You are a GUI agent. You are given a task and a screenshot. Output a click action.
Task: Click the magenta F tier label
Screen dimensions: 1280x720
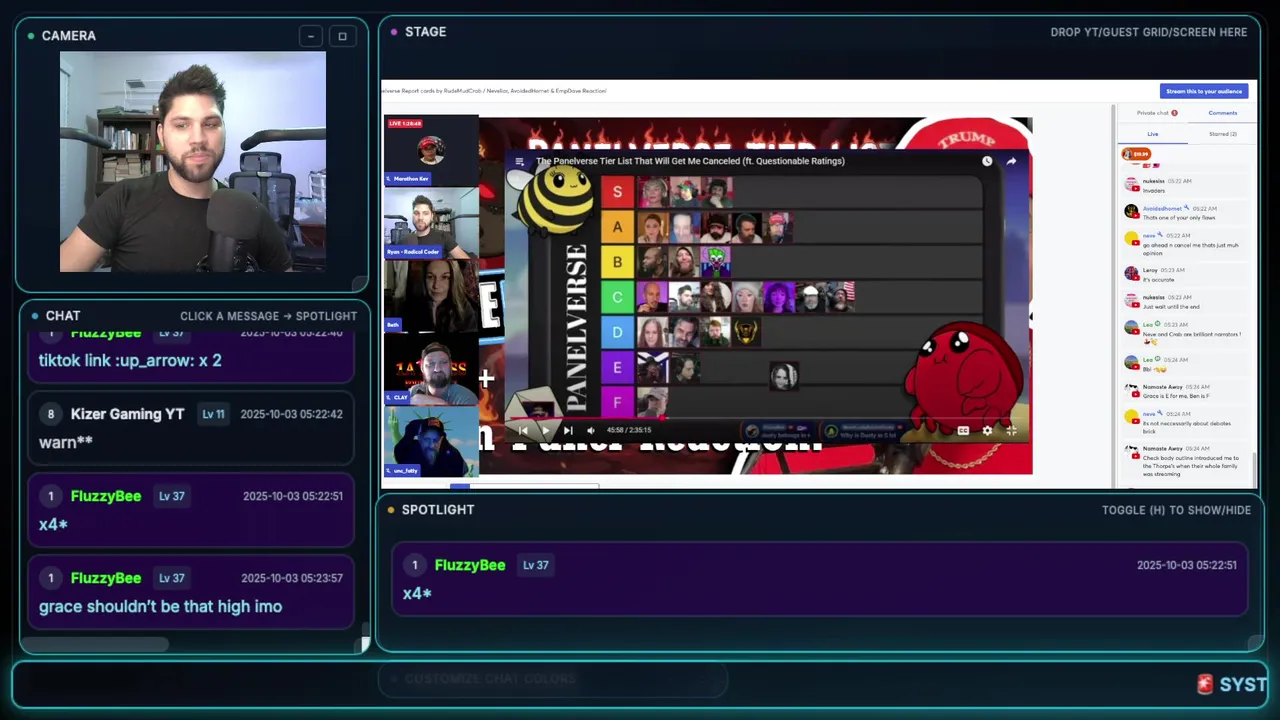tap(617, 401)
